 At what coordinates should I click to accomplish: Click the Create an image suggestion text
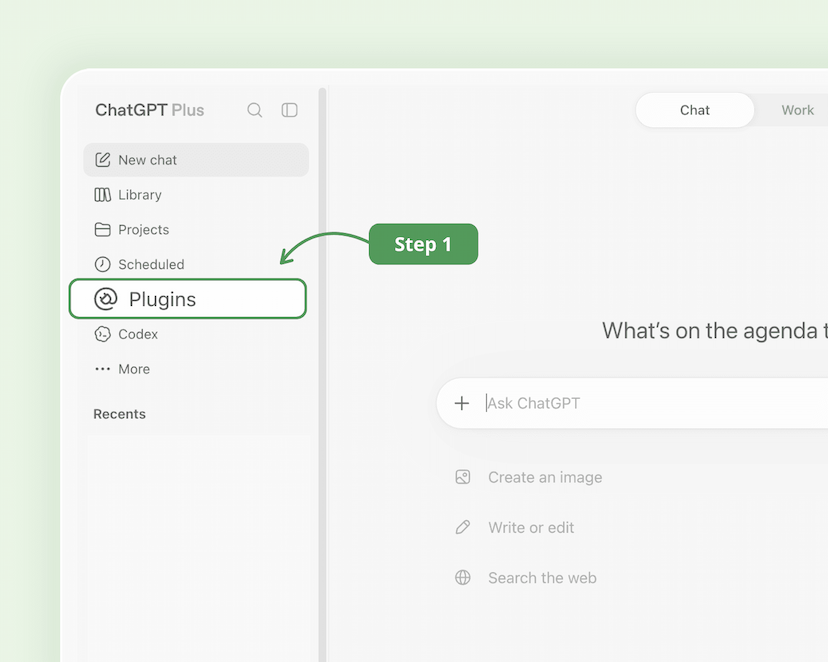(x=545, y=477)
